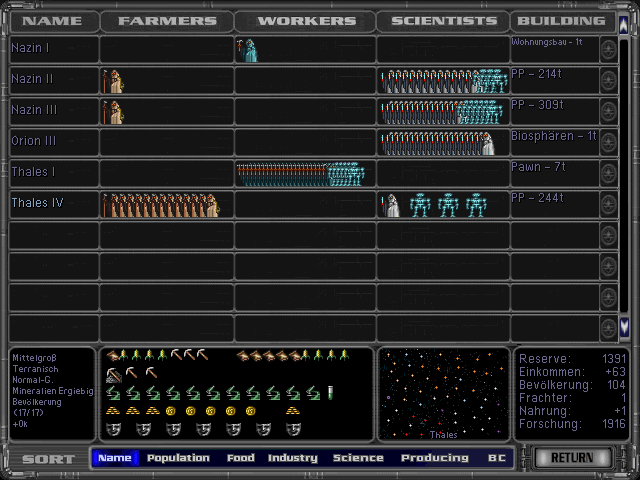Viewport: 640px width, 480px height.
Task: Sort colonies by Industry
Action: coord(293,458)
